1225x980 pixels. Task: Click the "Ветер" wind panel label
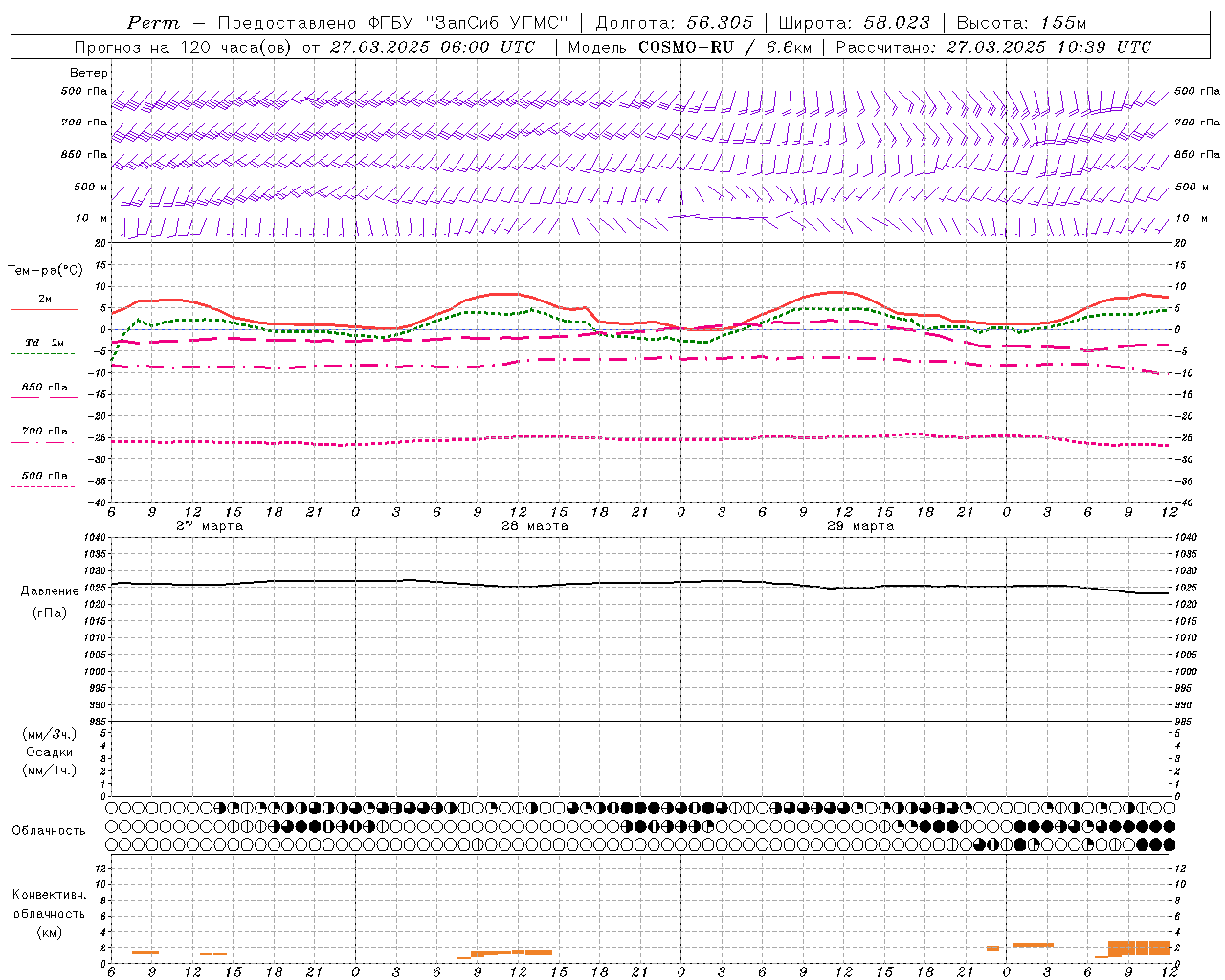(x=89, y=73)
